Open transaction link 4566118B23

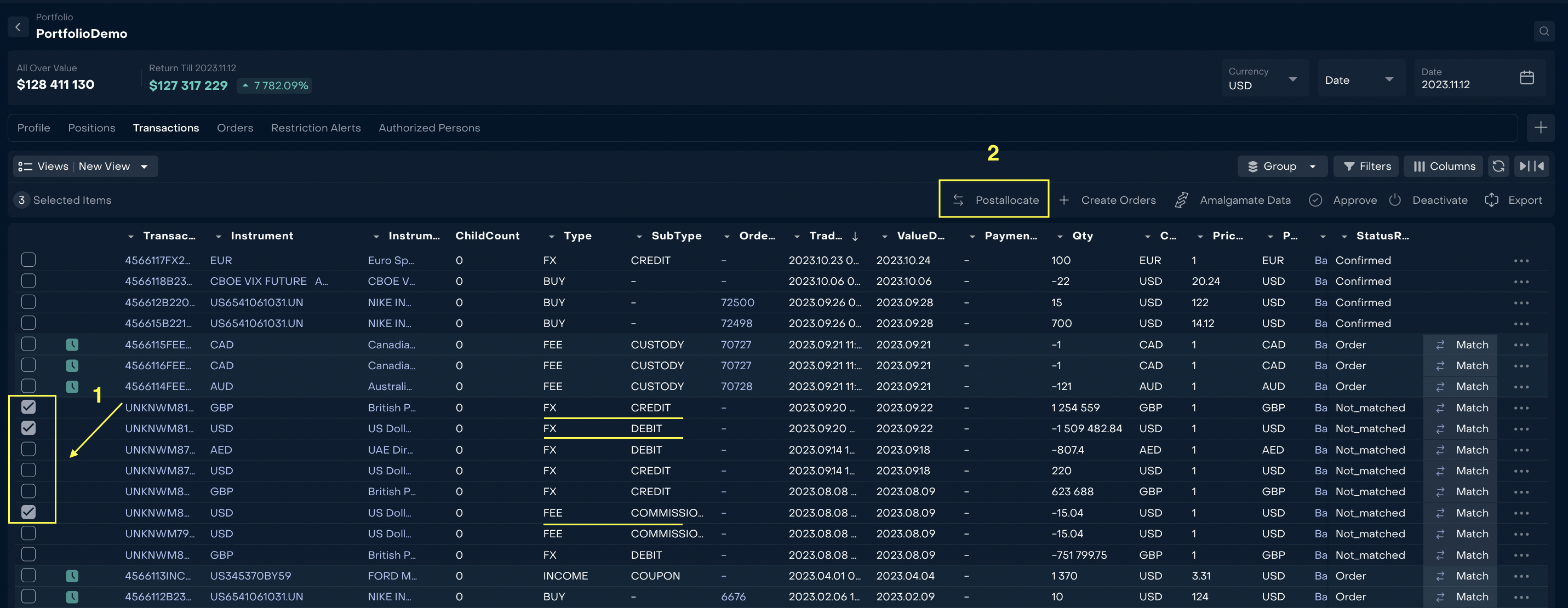[158, 281]
